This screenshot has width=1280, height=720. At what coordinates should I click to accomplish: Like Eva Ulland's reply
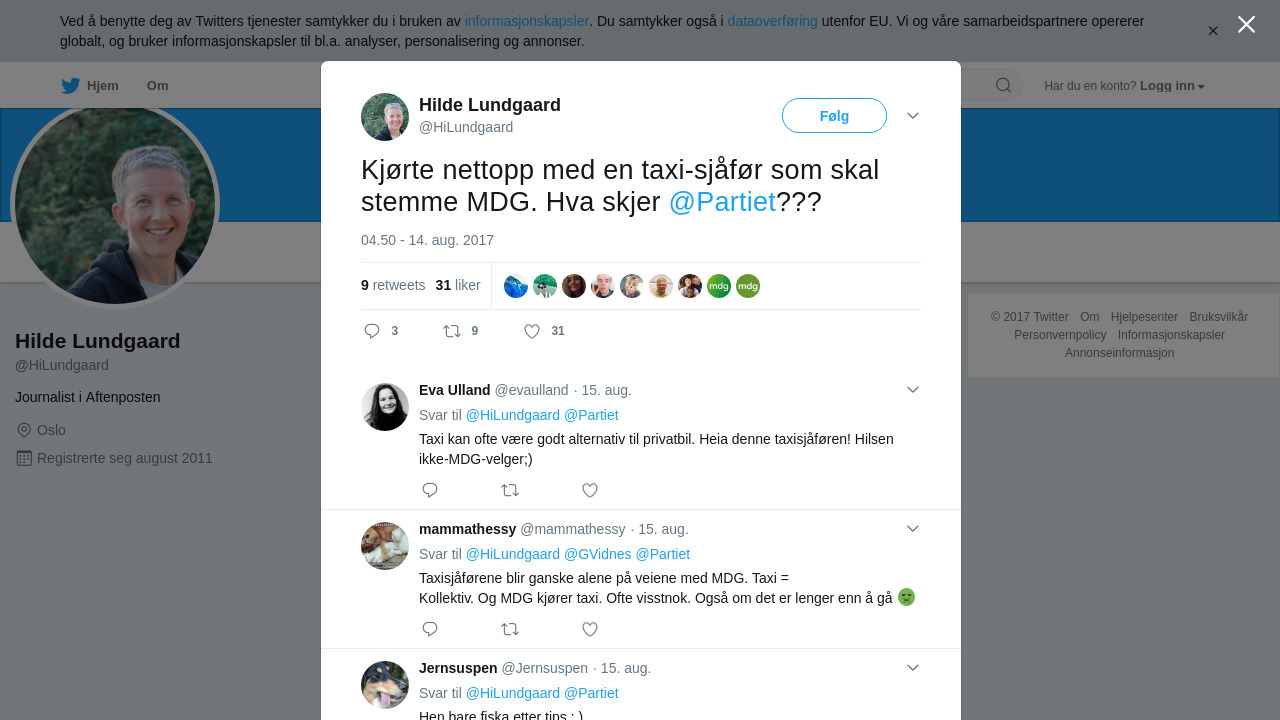590,490
